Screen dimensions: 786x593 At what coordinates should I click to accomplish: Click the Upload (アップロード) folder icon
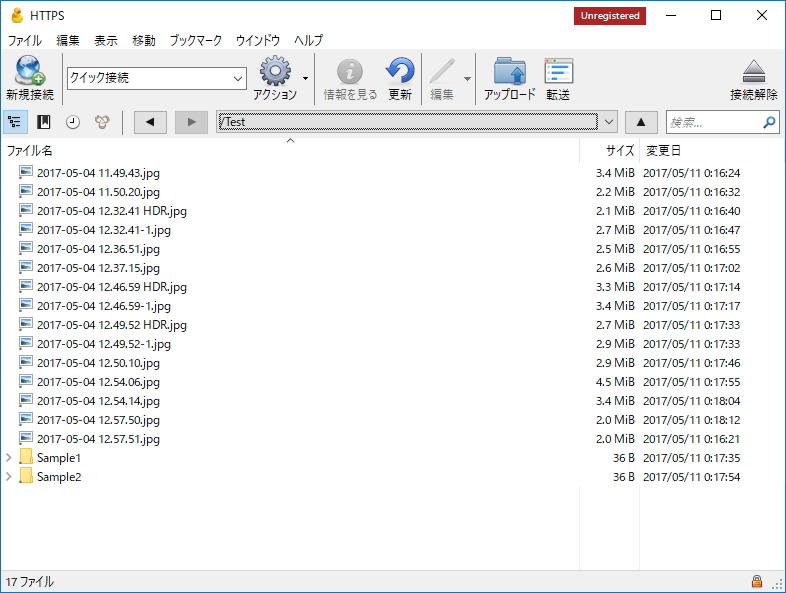[x=509, y=71]
